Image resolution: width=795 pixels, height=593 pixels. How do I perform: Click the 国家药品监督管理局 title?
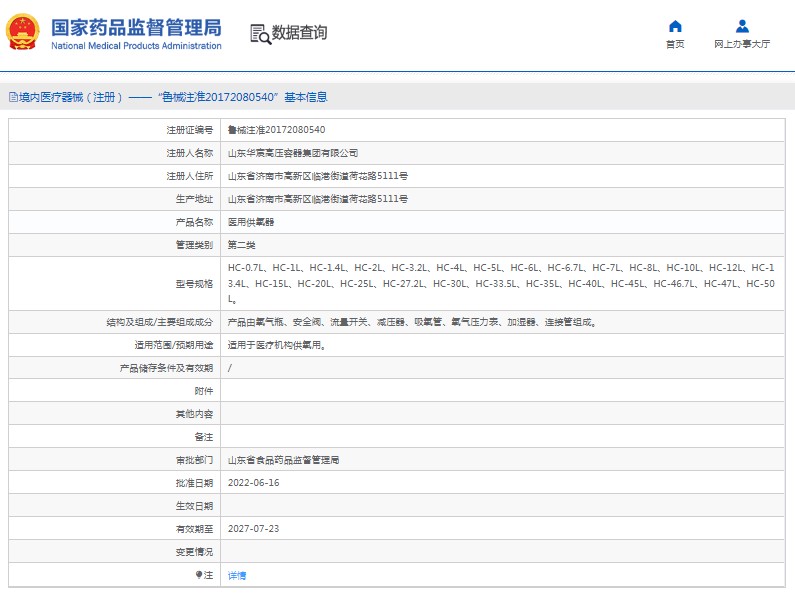pos(136,28)
